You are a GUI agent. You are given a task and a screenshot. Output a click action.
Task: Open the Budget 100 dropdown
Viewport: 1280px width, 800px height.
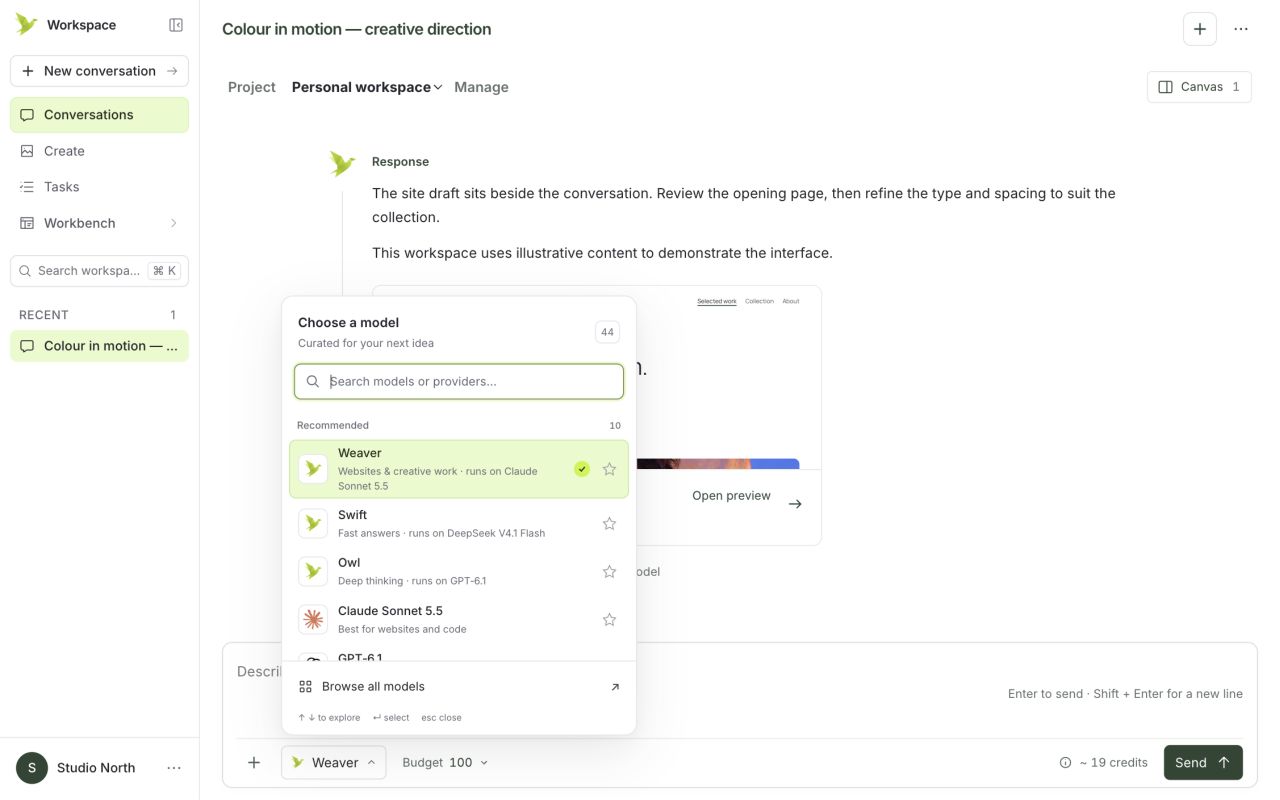coord(445,762)
